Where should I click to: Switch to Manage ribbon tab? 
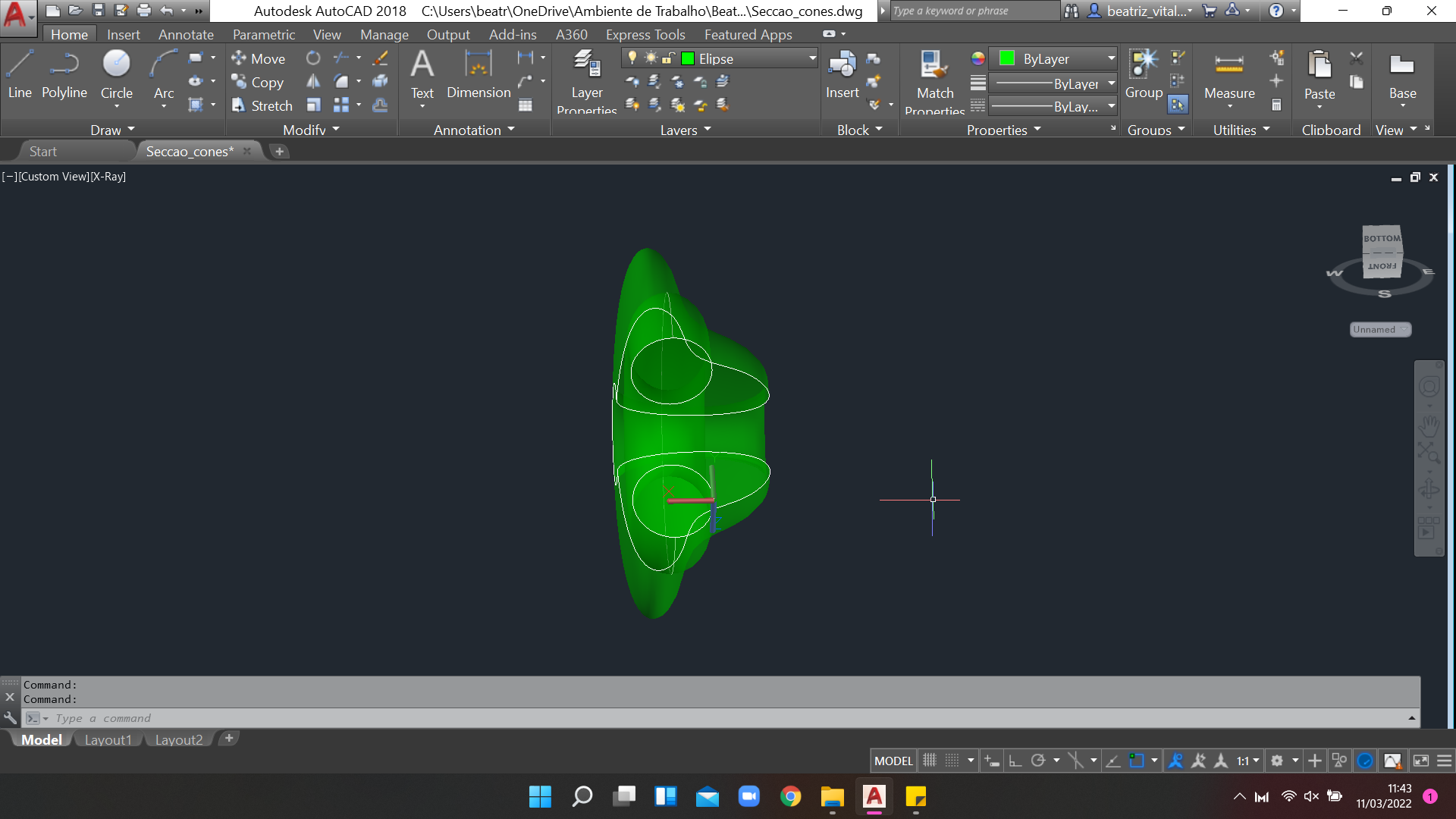(384, 34)
